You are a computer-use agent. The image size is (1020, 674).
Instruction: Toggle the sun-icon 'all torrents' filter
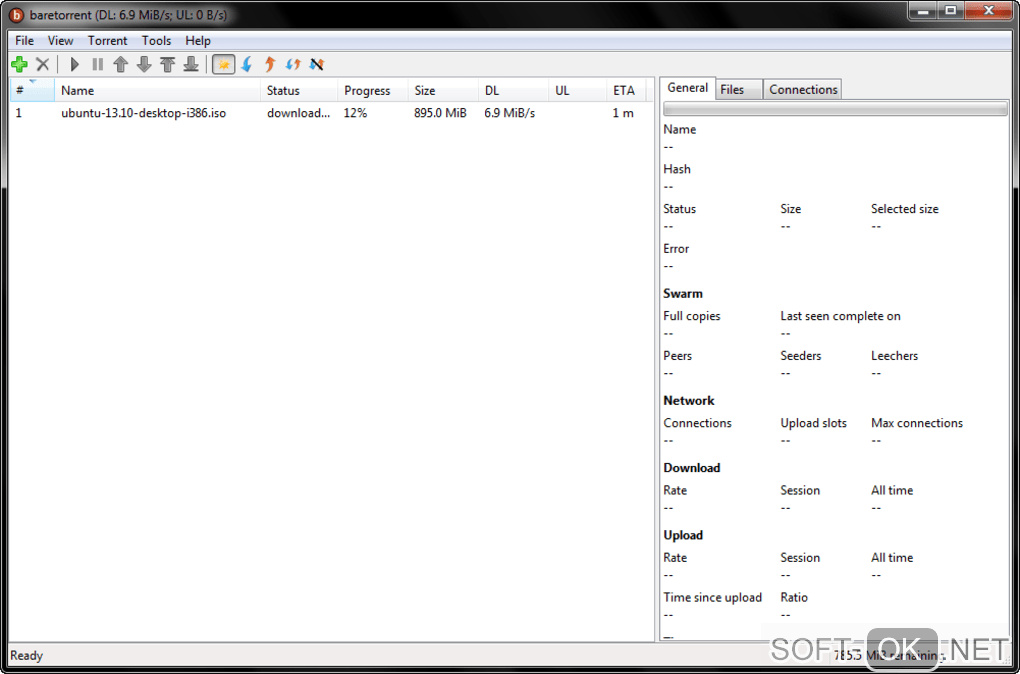pos(224,64)
